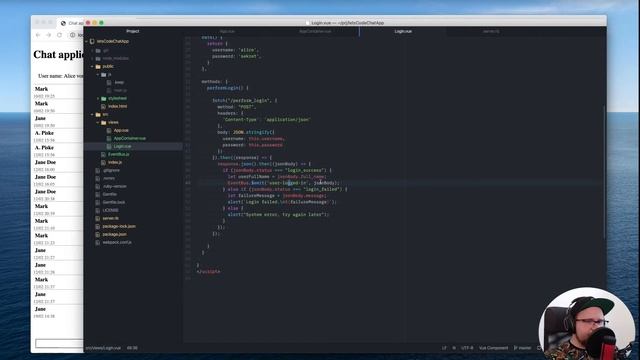640x360 pixels.
Task: Change LF line ending in status bar
Action: pyautogui.click(x=444, y=348)
